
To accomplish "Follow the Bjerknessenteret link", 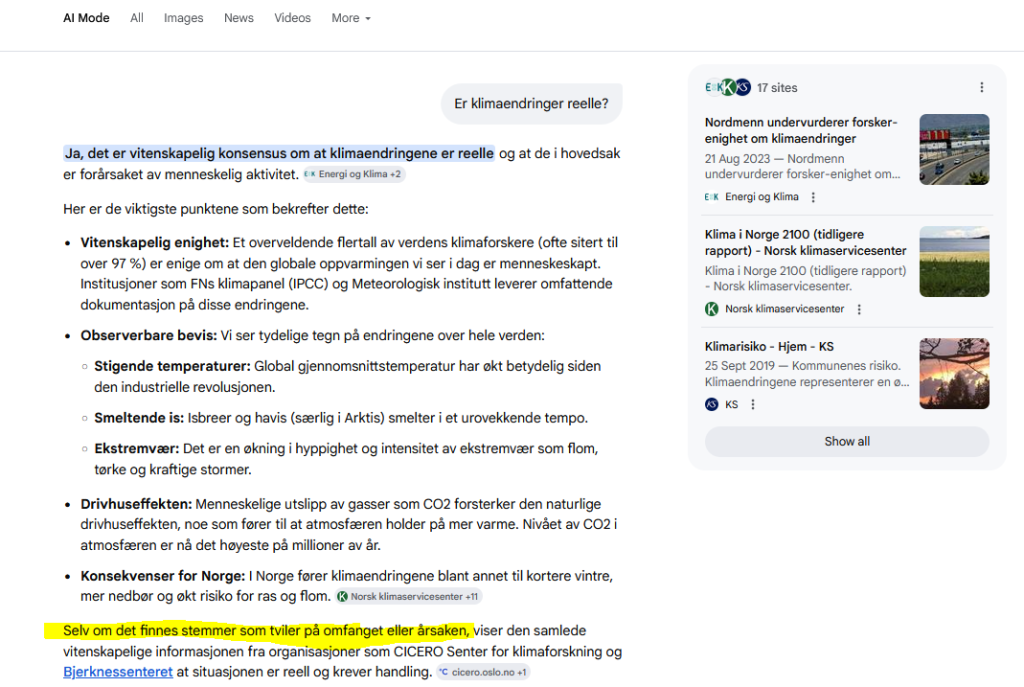I will pos(118,672).
